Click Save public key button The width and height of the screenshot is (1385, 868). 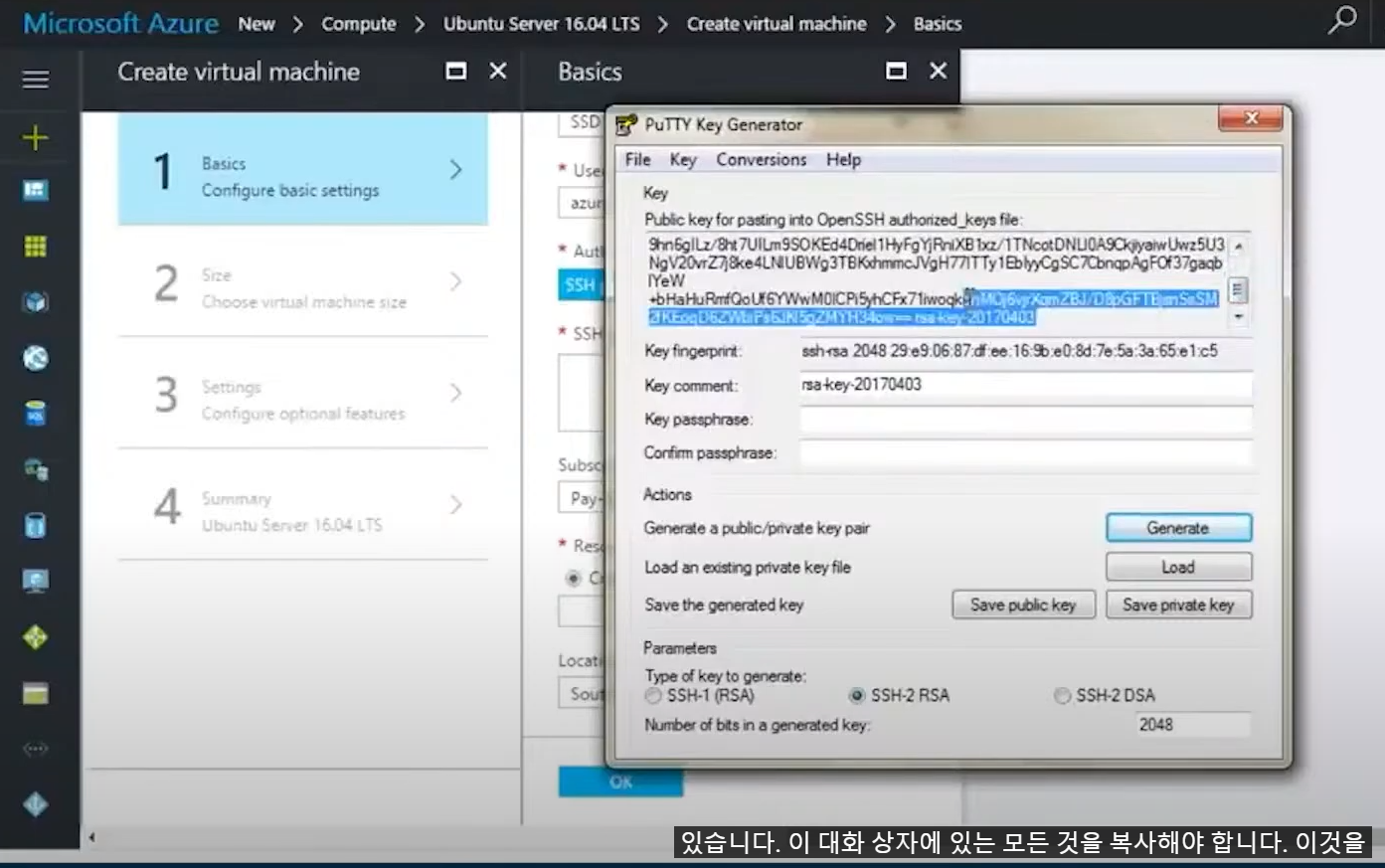(x=1023, y=605)
